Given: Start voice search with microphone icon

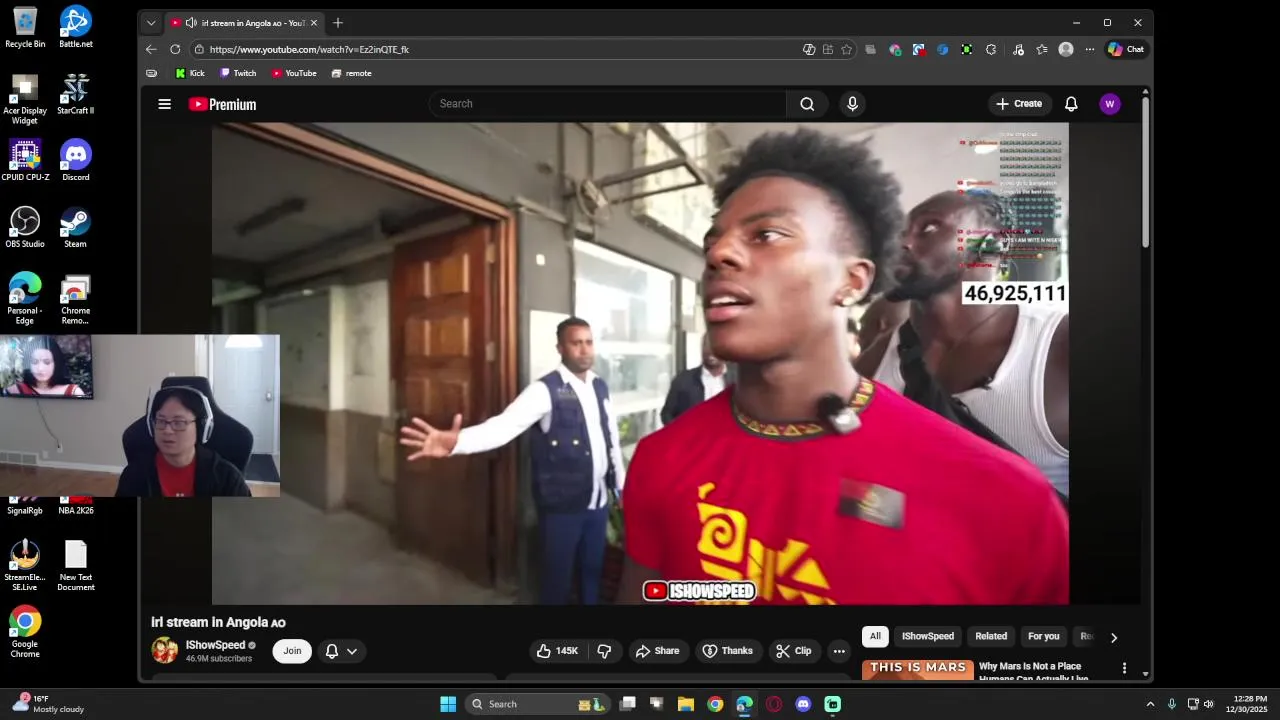Looking at the screenshot, I should [x=852, y=104].
